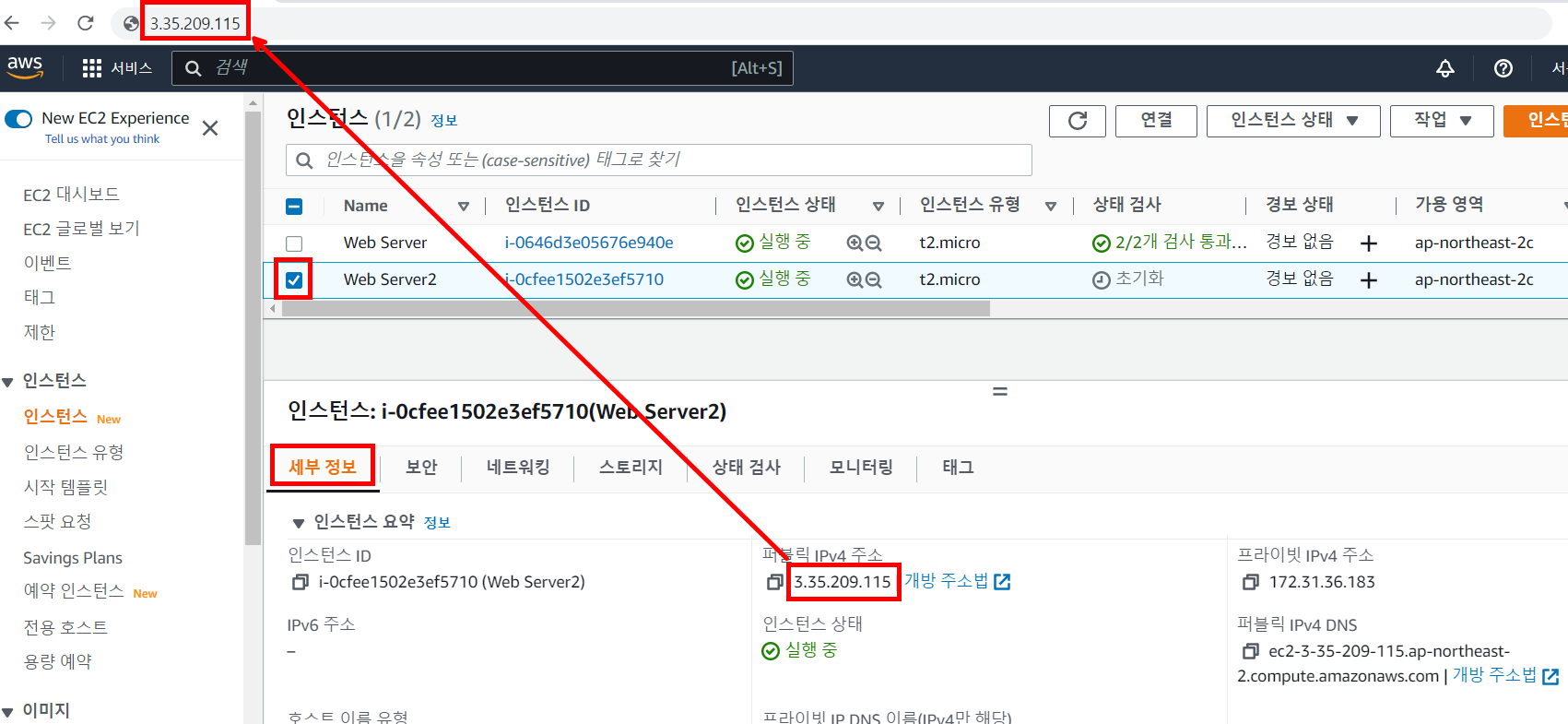Click the split panel resize handle
The width and height of the screenshot is (1568, 724).
pyautogui.click(x=1000, y=392)
